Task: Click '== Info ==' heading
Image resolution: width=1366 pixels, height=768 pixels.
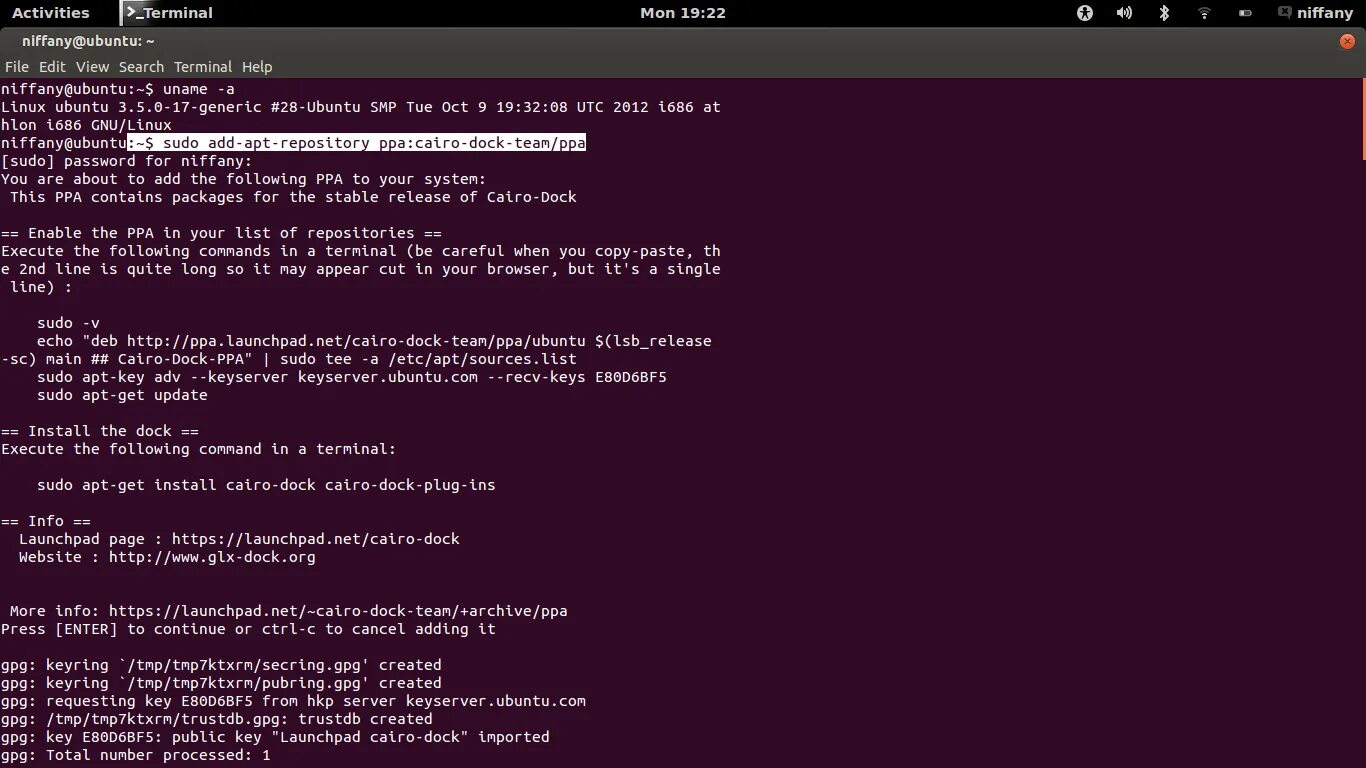Action: pyautogui.click(x=46, y=521)
